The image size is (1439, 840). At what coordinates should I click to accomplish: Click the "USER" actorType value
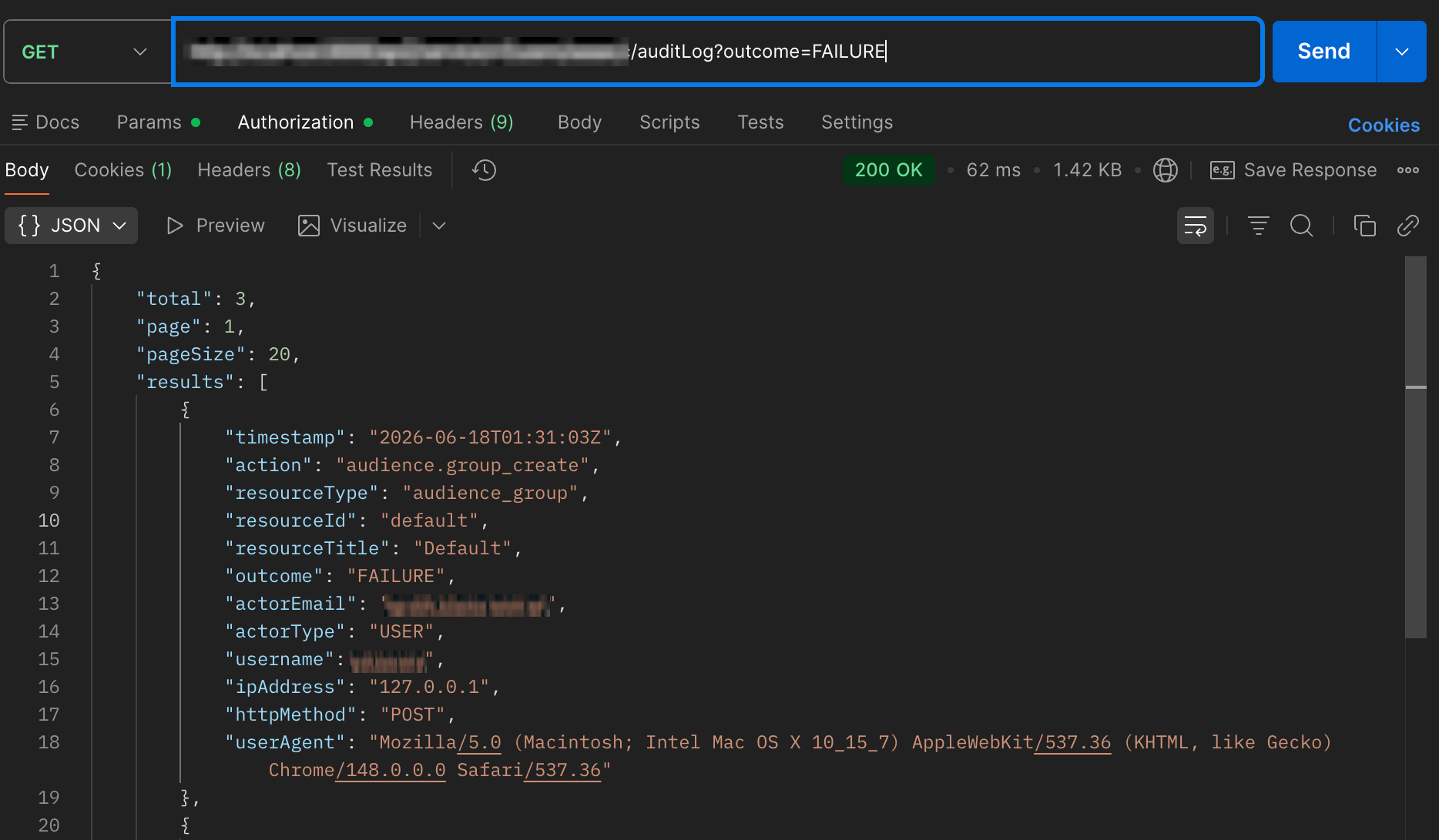(401, 631)
